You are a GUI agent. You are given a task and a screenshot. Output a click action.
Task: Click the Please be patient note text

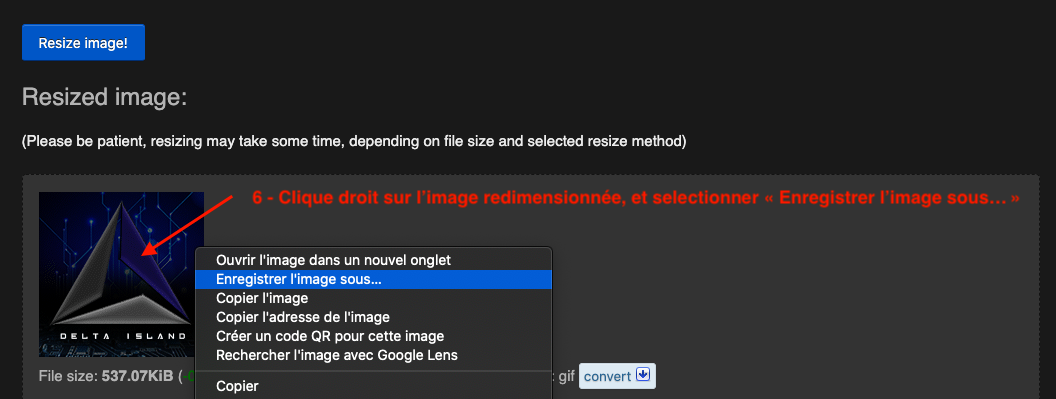click(354, 142)
